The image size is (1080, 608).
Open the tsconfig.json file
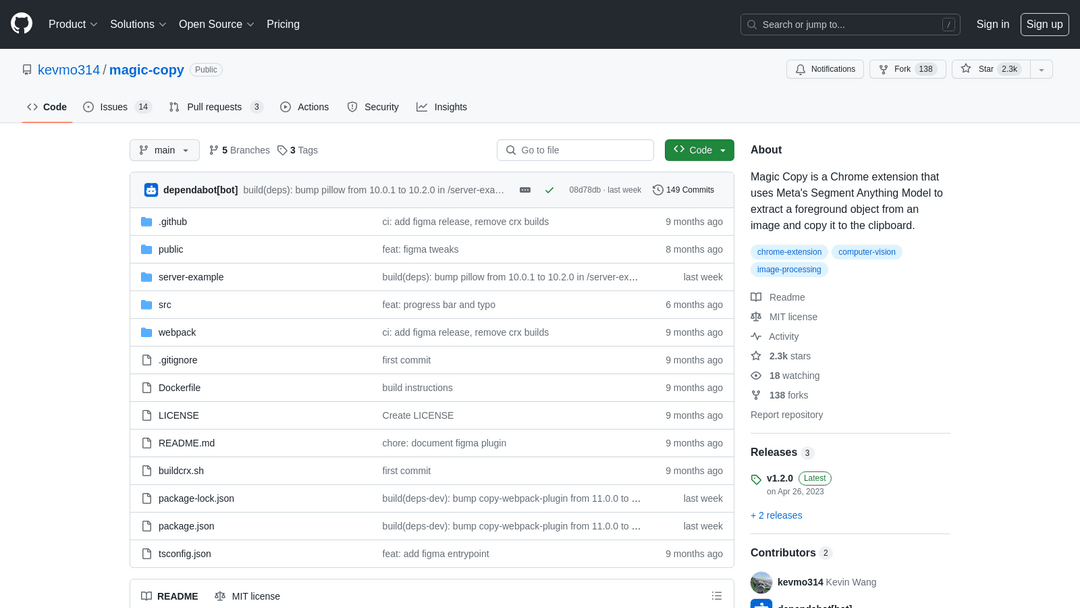(x=185, y=554)
